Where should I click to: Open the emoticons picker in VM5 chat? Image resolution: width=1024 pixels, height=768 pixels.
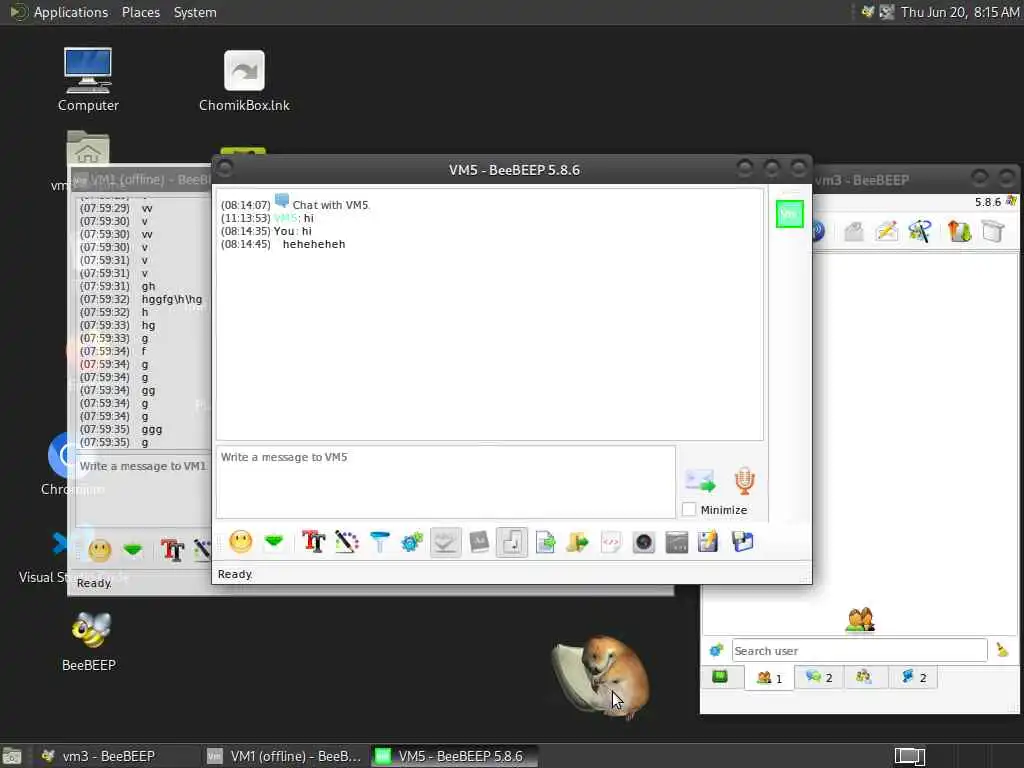(240, 542)
